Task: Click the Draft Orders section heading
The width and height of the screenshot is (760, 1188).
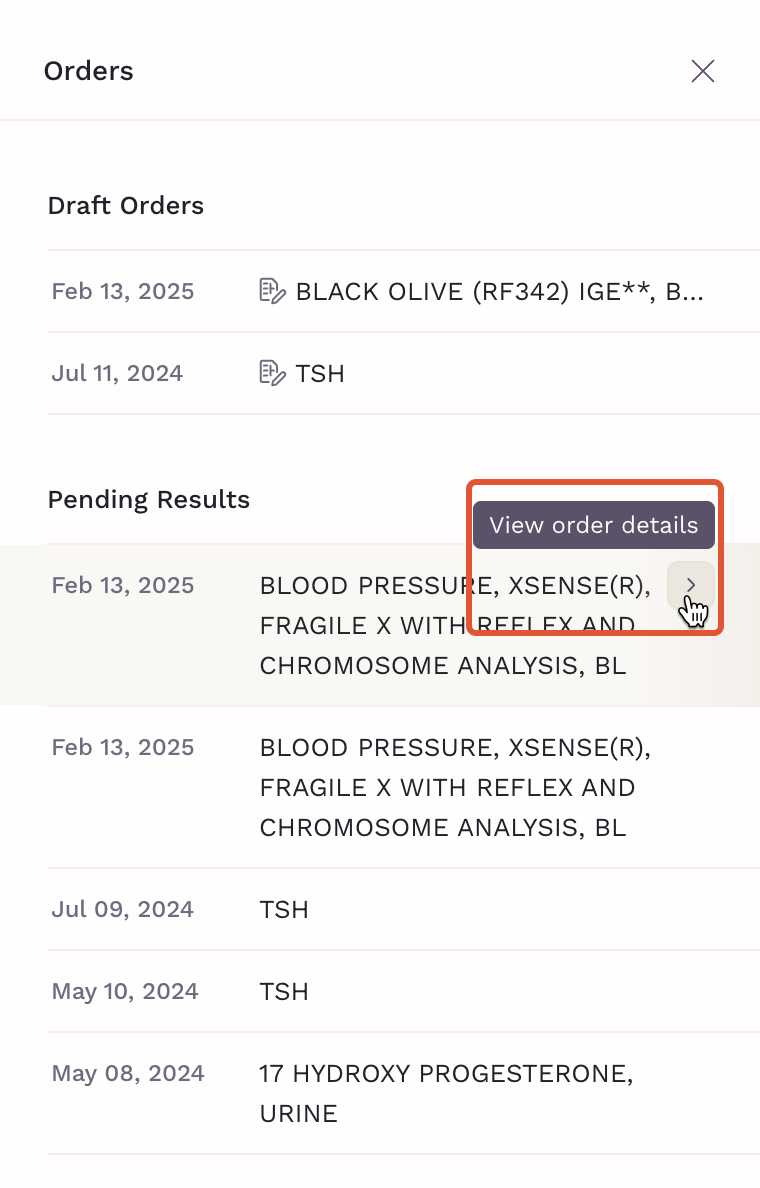Action: pyautogui.click(x=126, y=205)
